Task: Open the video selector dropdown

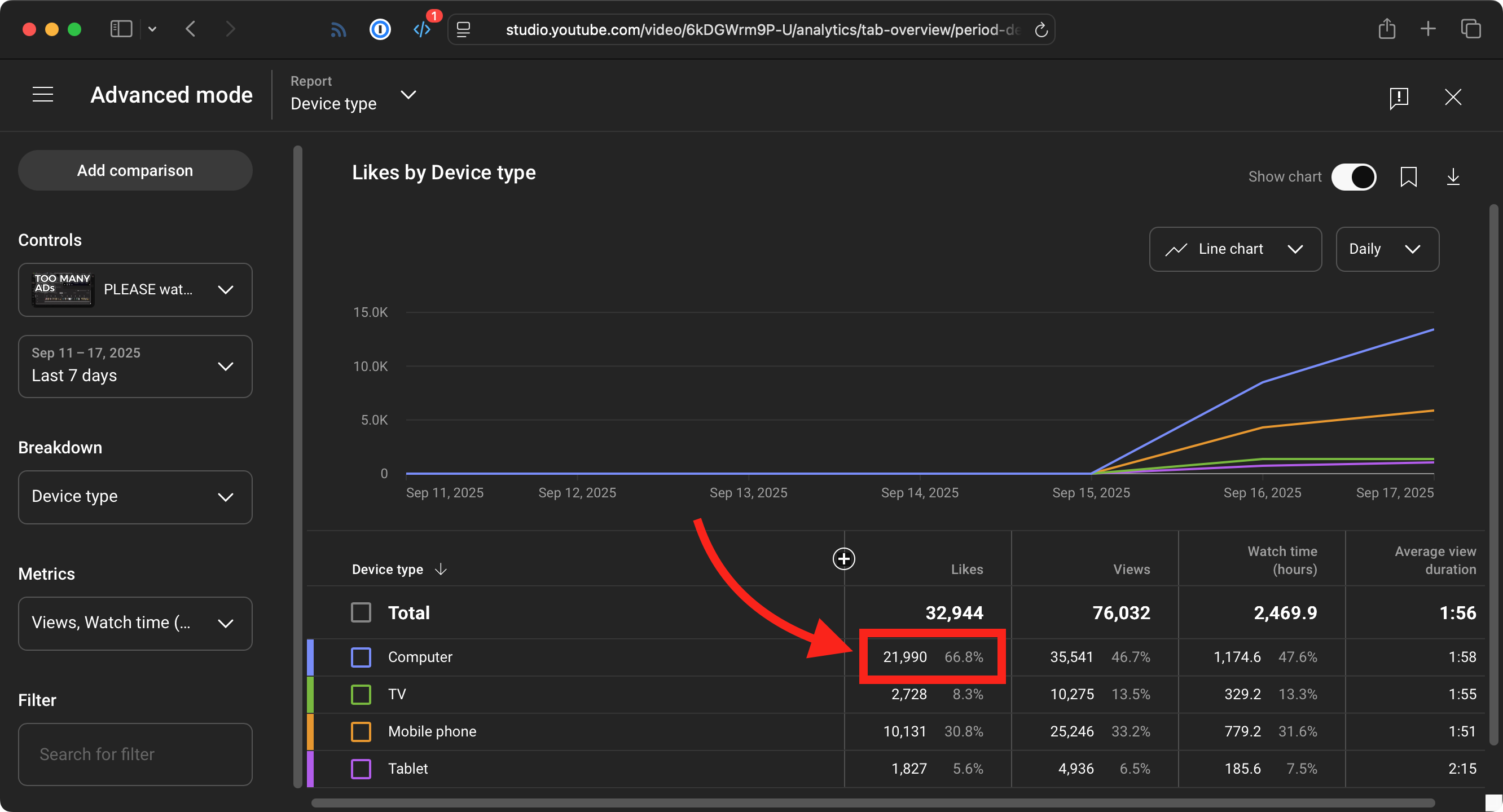Action: 135,290
